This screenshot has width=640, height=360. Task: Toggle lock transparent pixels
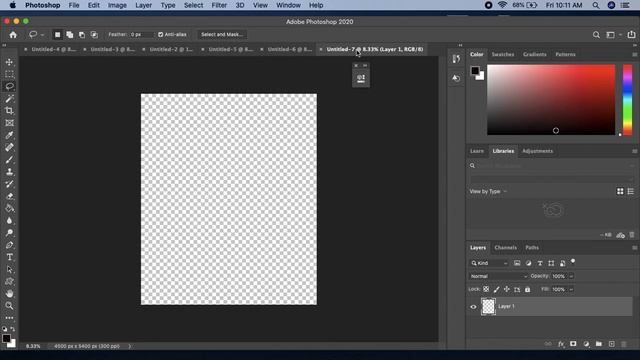(x=486, y=289)
